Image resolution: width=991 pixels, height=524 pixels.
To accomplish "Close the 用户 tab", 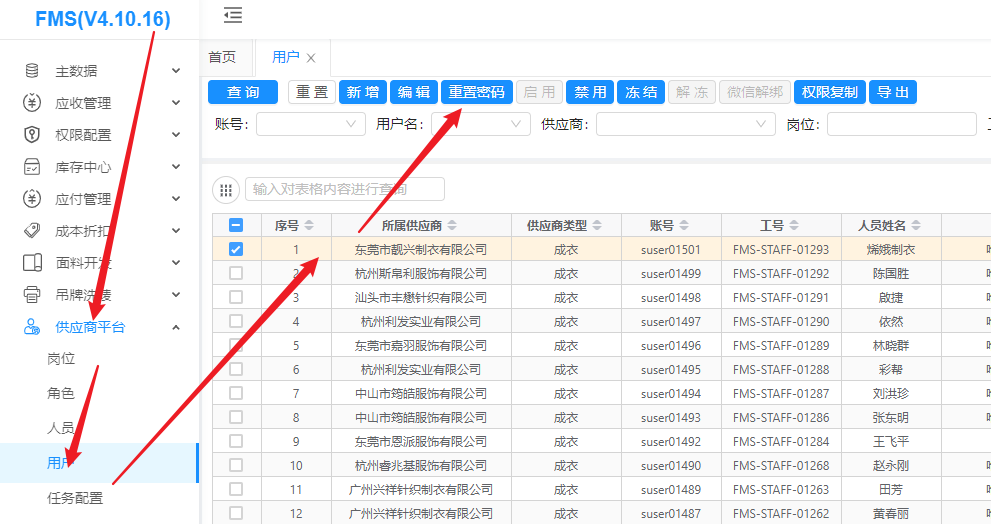I will [x=311, y=58].
